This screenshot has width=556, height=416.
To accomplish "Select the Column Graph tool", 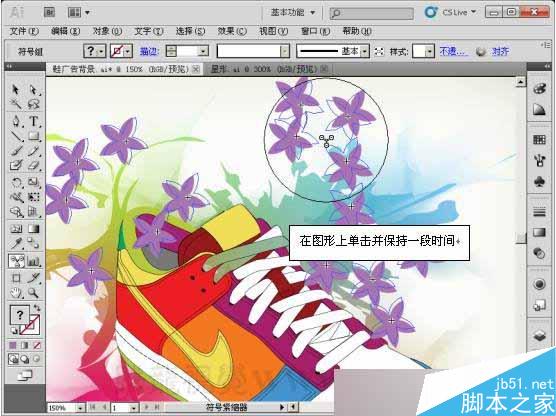I will pos(34,261).
